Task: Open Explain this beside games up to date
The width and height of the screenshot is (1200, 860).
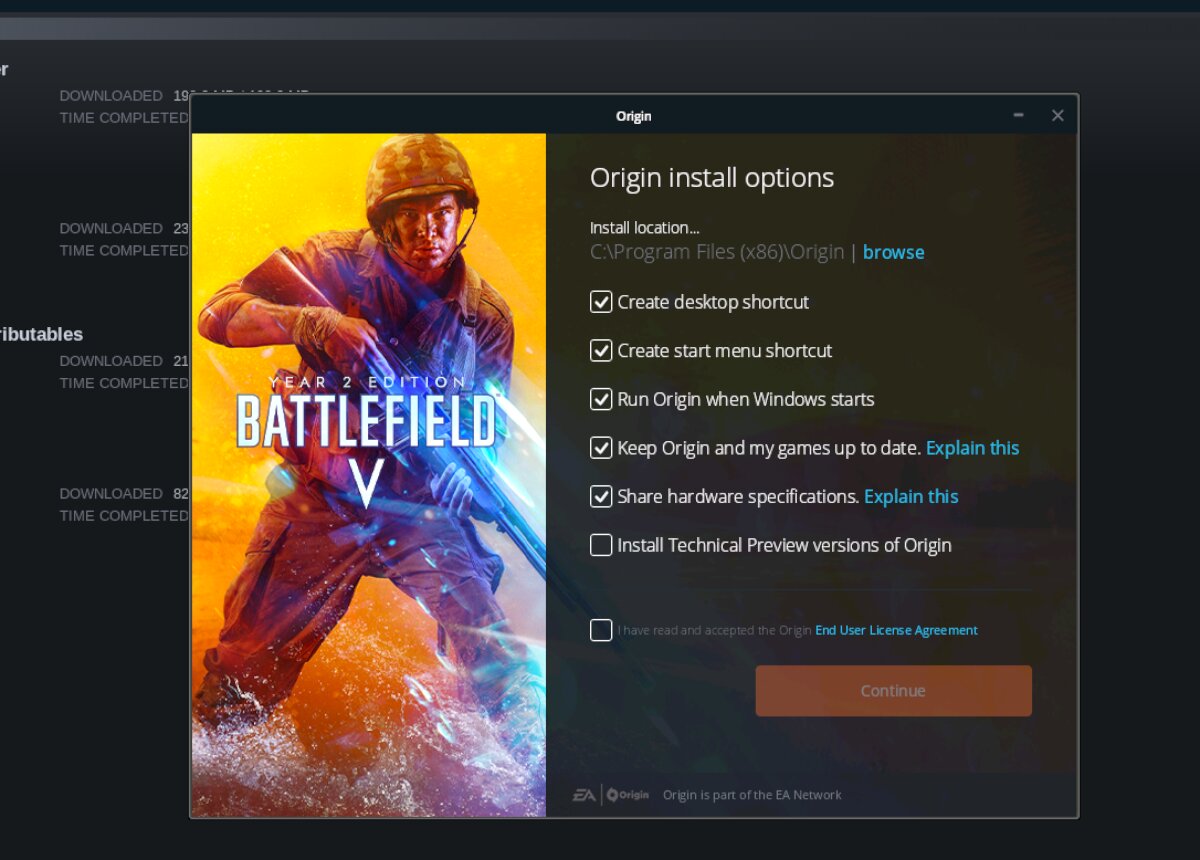Action: [x=972, y=448]
